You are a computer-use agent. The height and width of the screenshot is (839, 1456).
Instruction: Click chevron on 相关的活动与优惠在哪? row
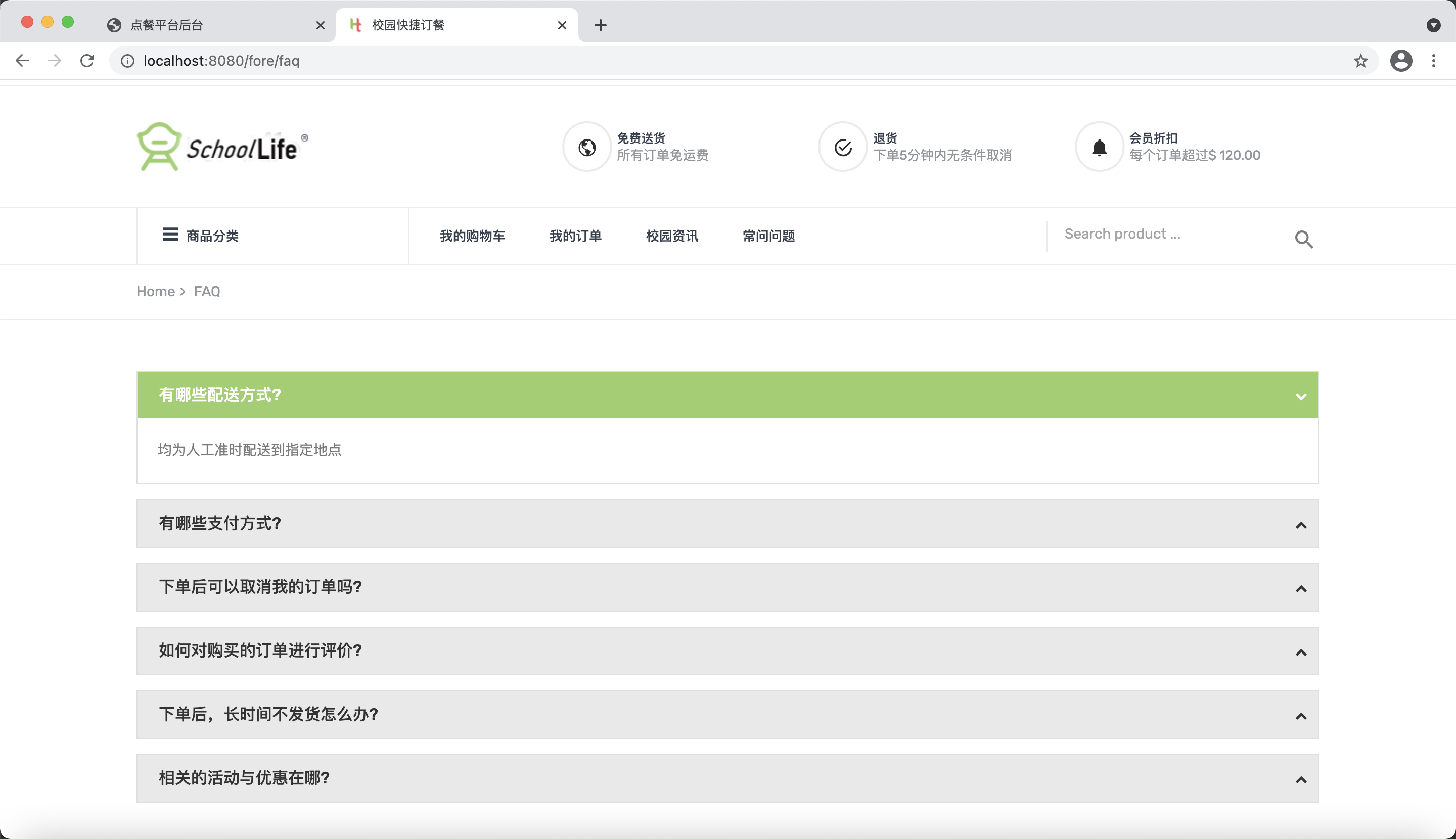(x=1301, y=780)
